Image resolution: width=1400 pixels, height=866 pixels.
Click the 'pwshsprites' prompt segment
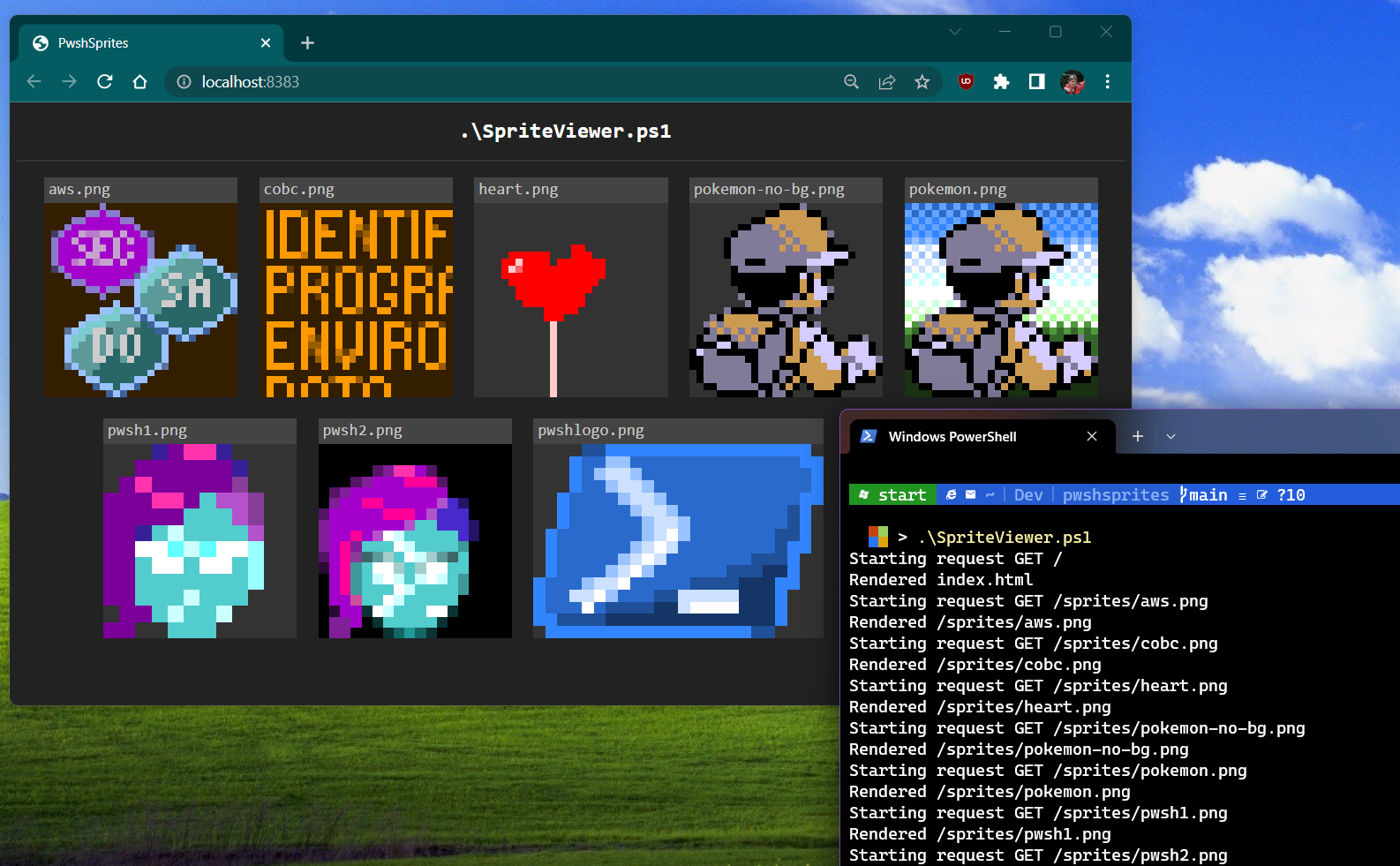point(1116,495)
